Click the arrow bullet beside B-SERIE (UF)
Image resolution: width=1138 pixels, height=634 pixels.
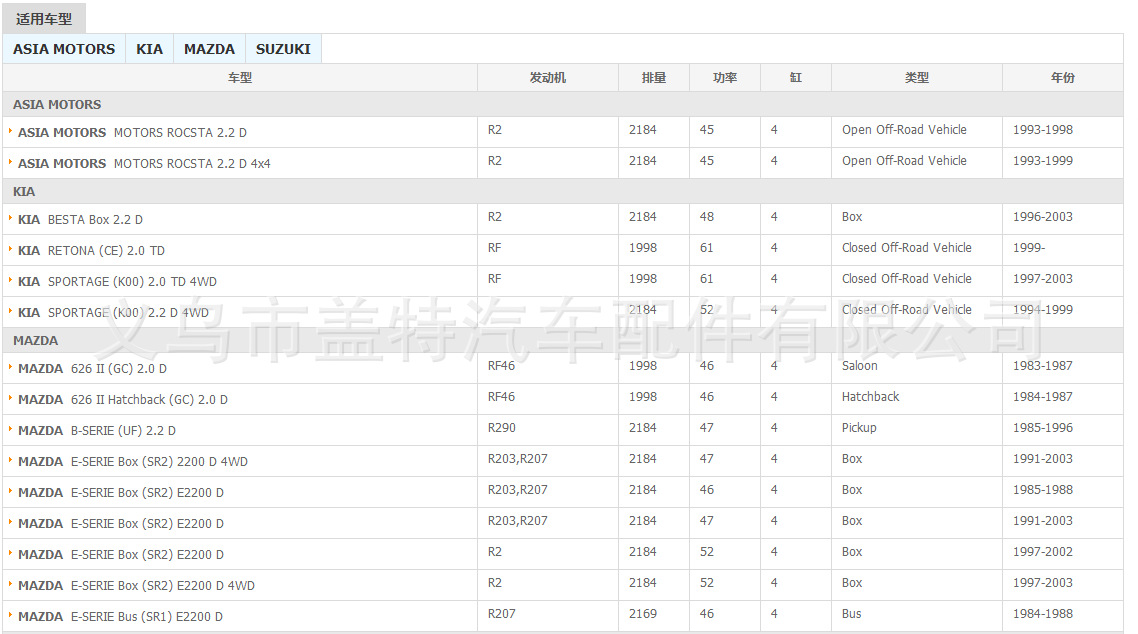pos(10,429)
